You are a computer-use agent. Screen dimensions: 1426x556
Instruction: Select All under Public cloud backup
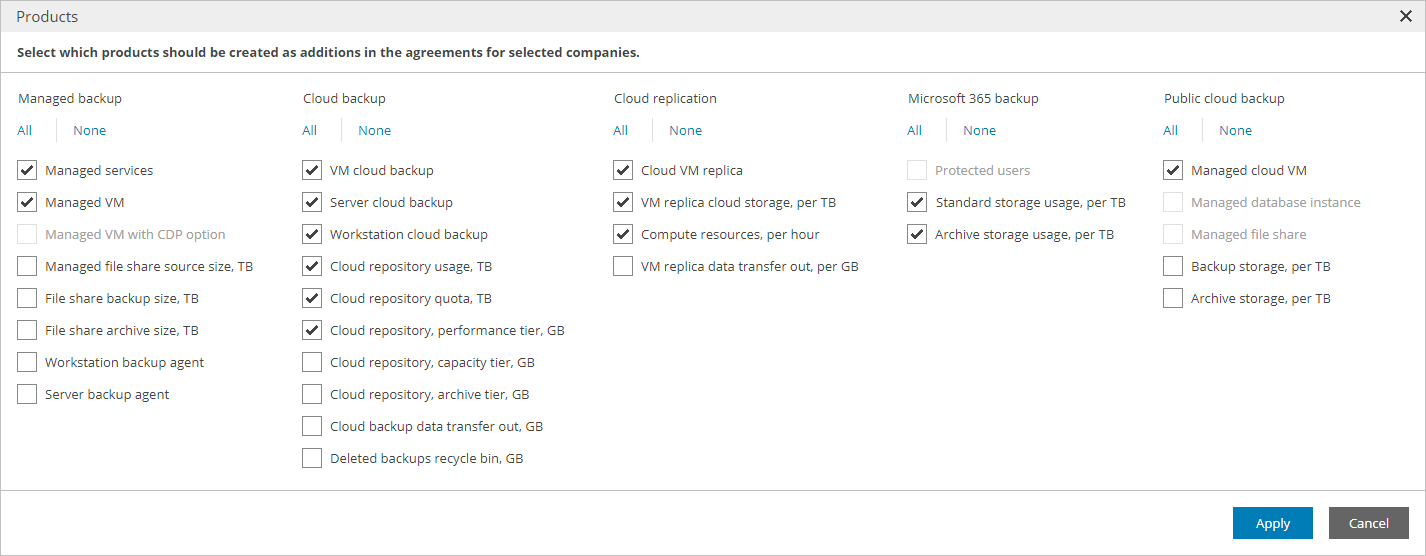click(x=1171, y=130)
